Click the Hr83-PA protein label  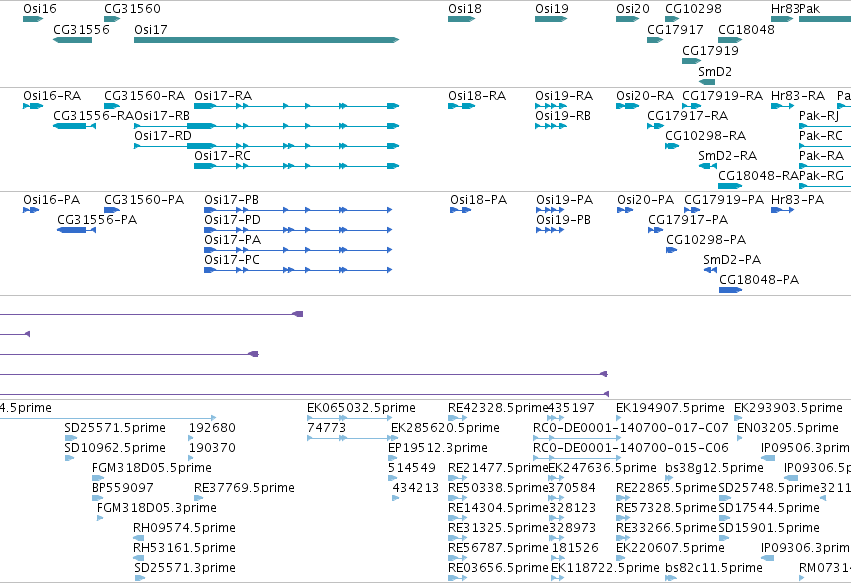click(797, 200)
